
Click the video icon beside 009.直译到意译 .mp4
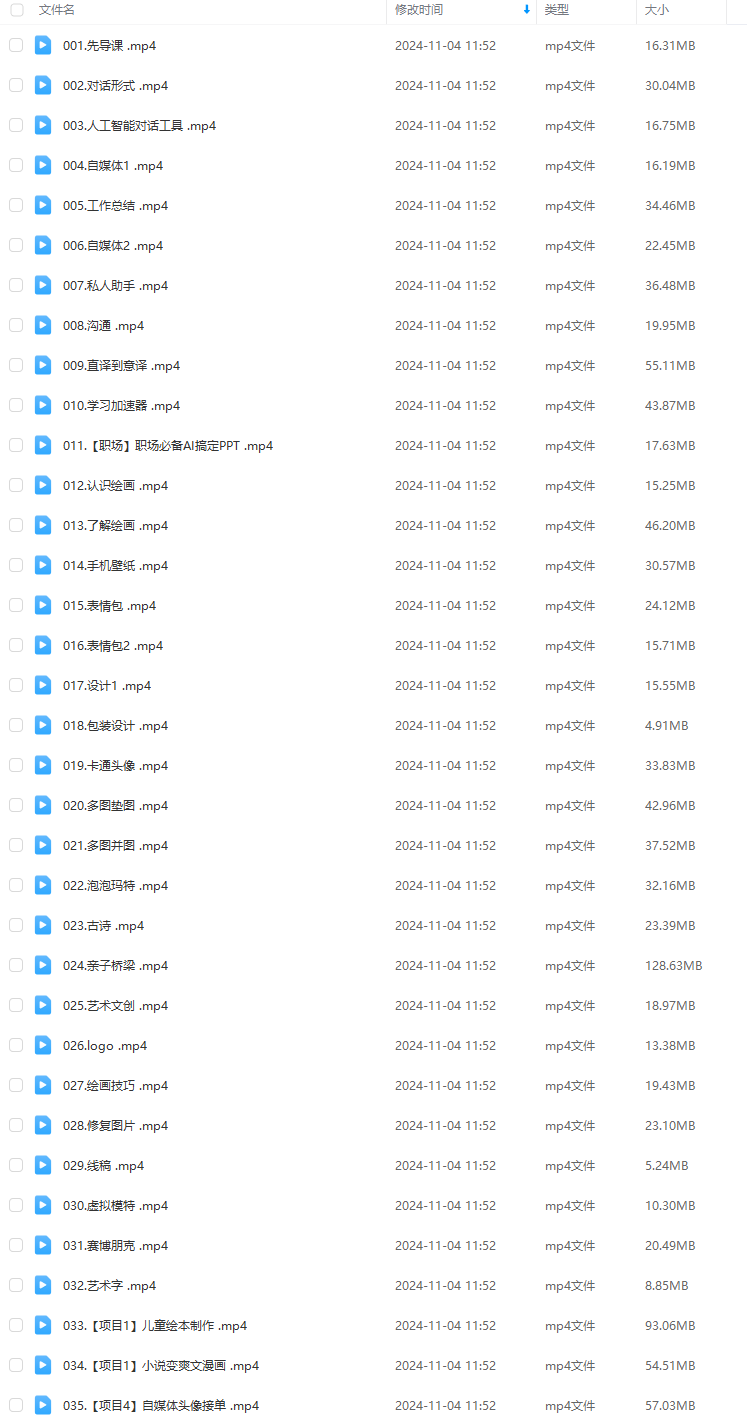click(x=43, y=365)
